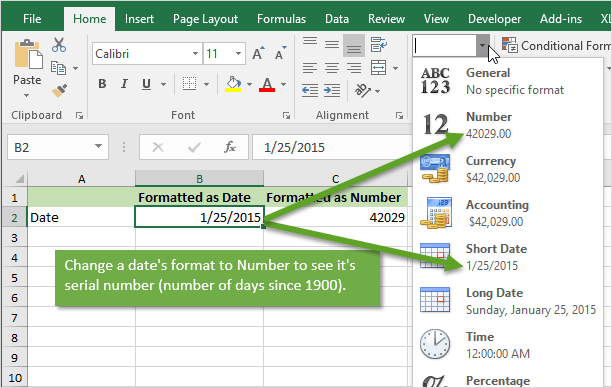This screenshot has height=388, width=612.
Task: Increase indent
Action: pyautogui.click(x=332, y=91)
